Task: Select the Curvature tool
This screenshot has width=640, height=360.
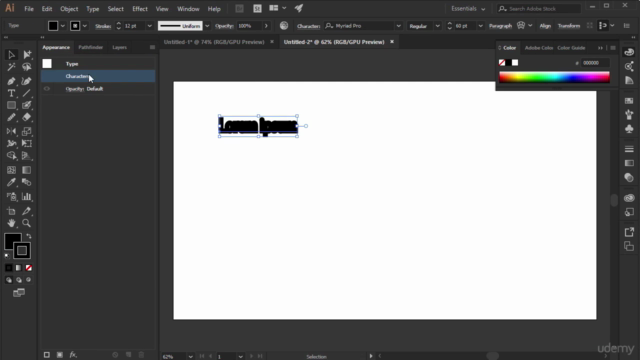Action: [27, 81]
